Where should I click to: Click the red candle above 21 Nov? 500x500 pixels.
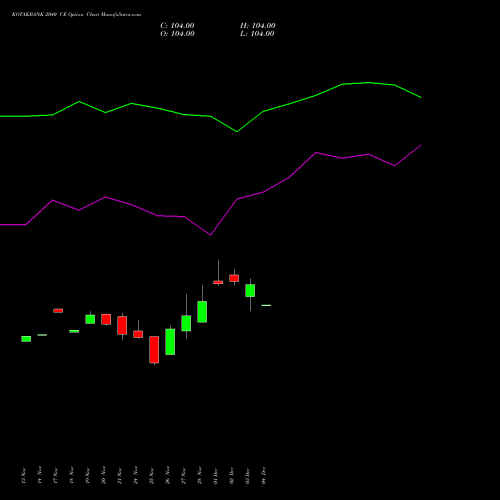[122, 325]
